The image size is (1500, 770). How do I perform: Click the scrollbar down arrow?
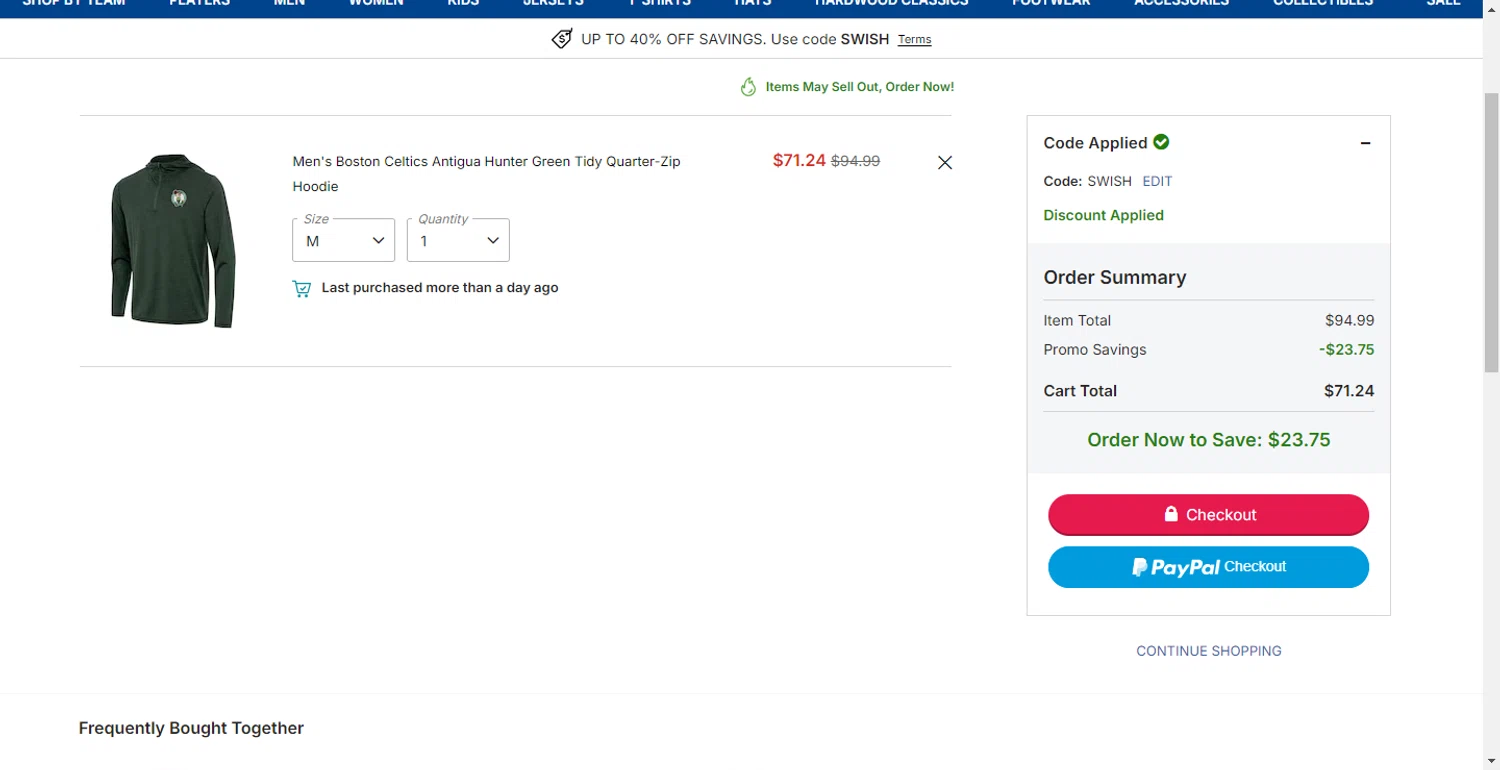1491,762
